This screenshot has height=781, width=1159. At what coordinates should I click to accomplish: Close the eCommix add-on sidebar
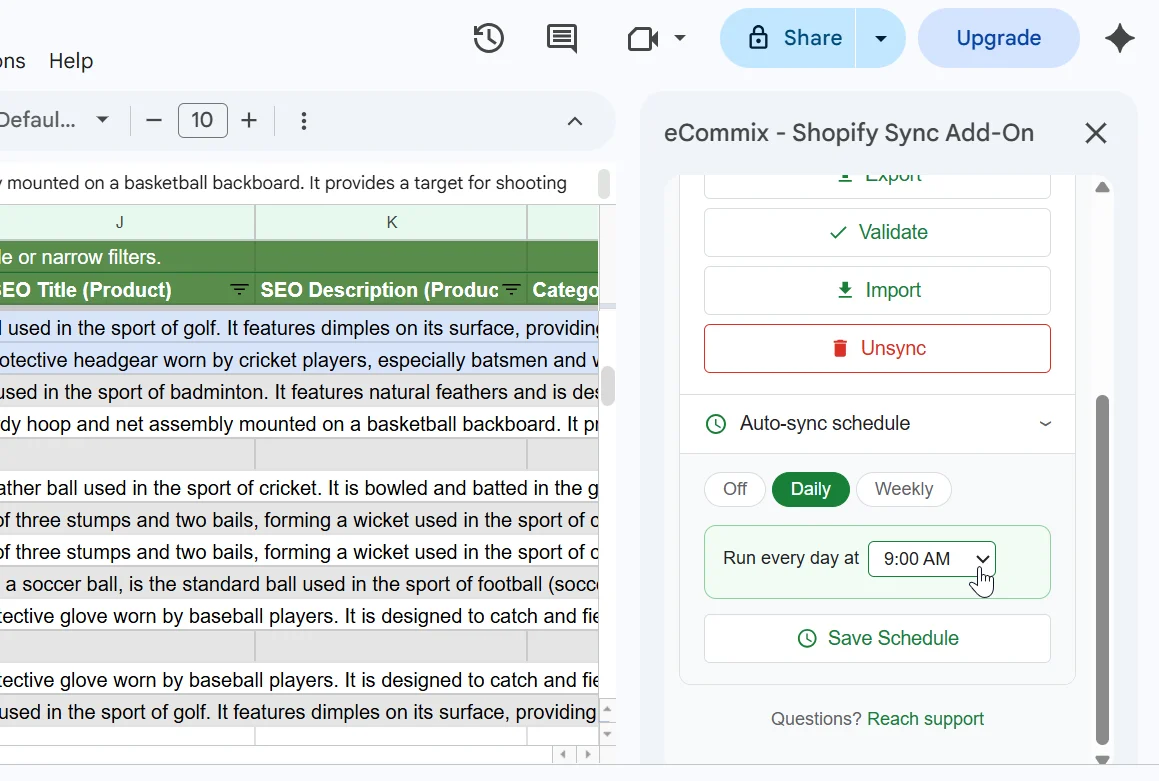pos(1095,133)
